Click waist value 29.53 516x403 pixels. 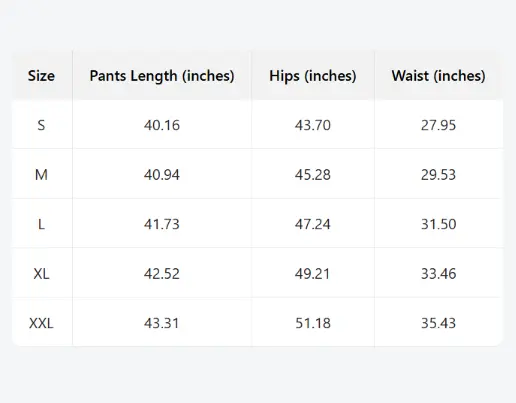pyautogui.click(x=438, y=175)
